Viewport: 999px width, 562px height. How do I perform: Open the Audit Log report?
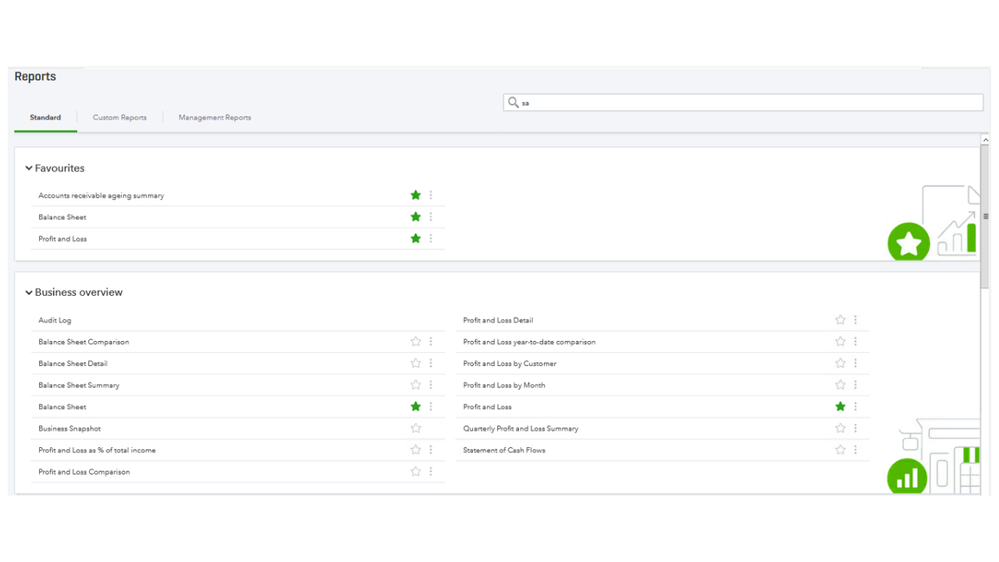pos(55,321)
